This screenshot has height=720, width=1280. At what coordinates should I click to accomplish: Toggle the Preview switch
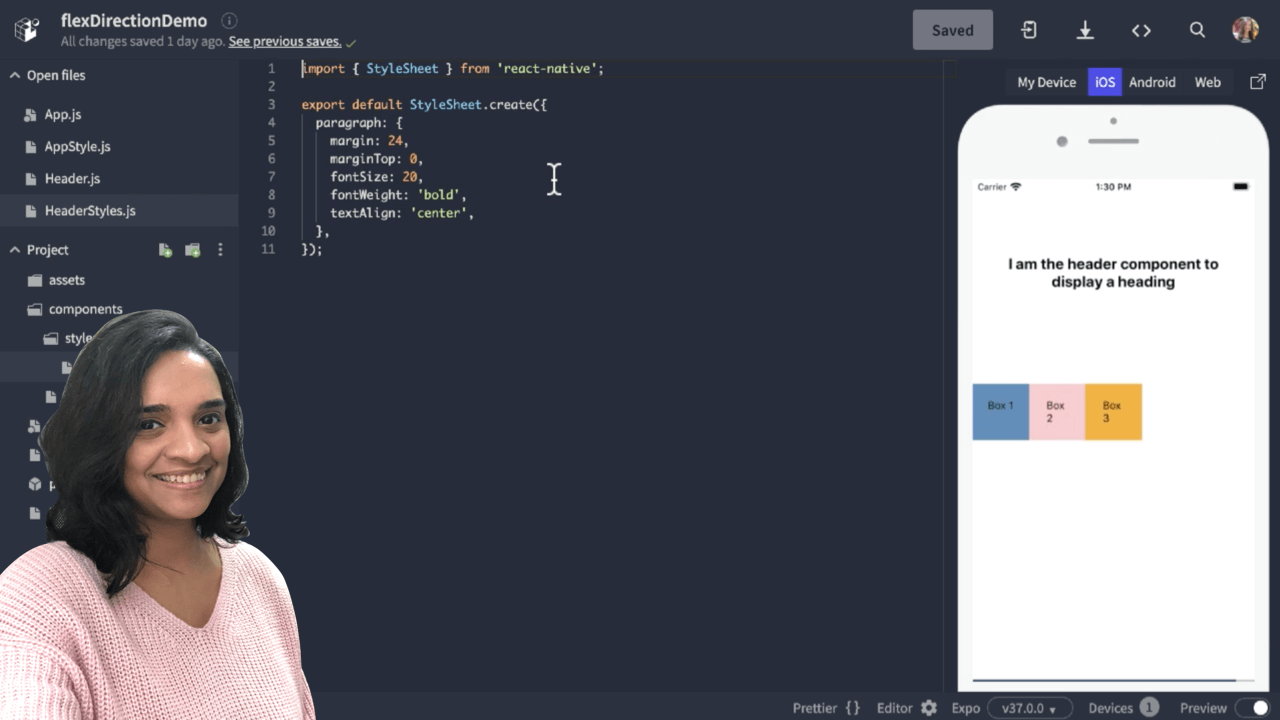tap(1251, 708)
